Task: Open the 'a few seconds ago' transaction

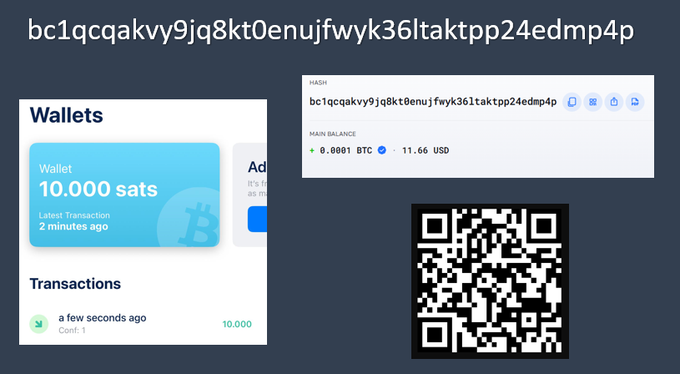Action: (x=140, y=324)
